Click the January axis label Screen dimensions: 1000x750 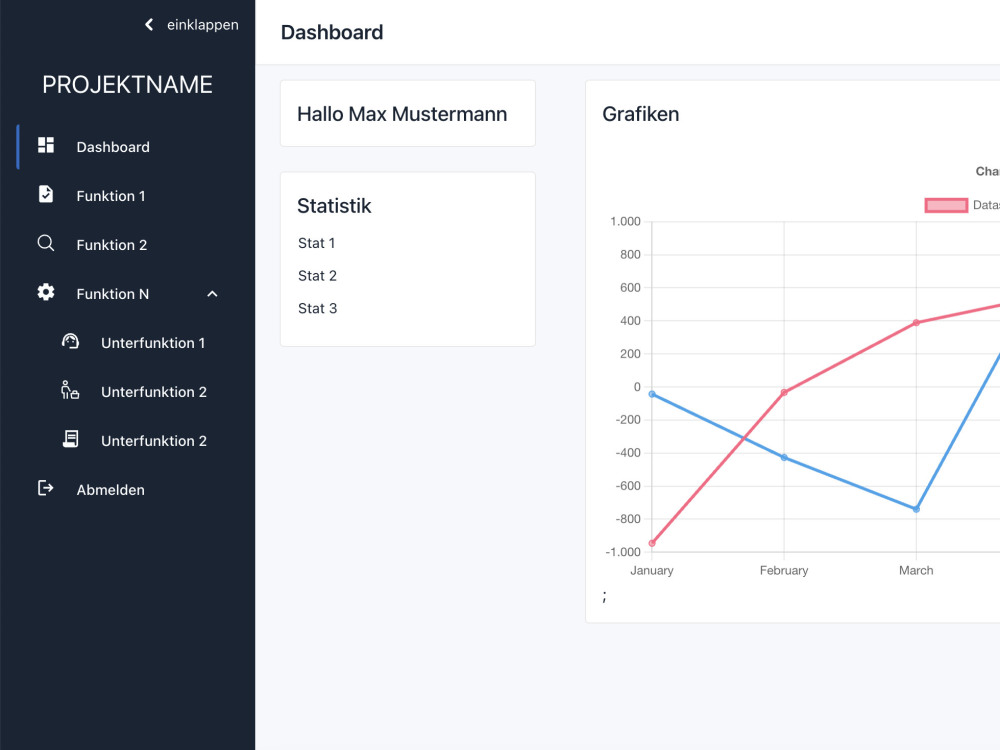click(652, 570)
